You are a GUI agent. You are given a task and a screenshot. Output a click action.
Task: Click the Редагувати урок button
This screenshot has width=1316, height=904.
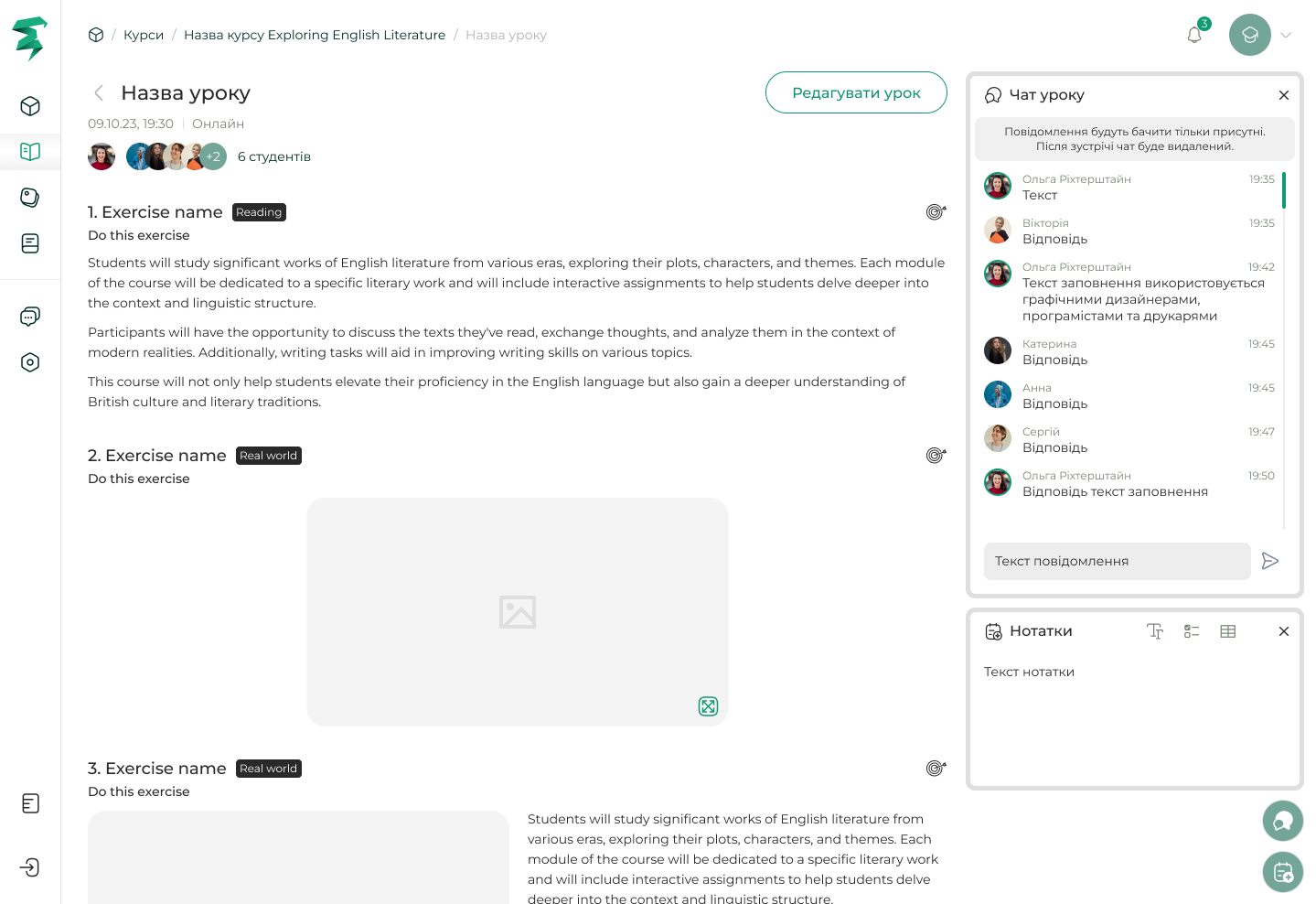tap(856, 92)
